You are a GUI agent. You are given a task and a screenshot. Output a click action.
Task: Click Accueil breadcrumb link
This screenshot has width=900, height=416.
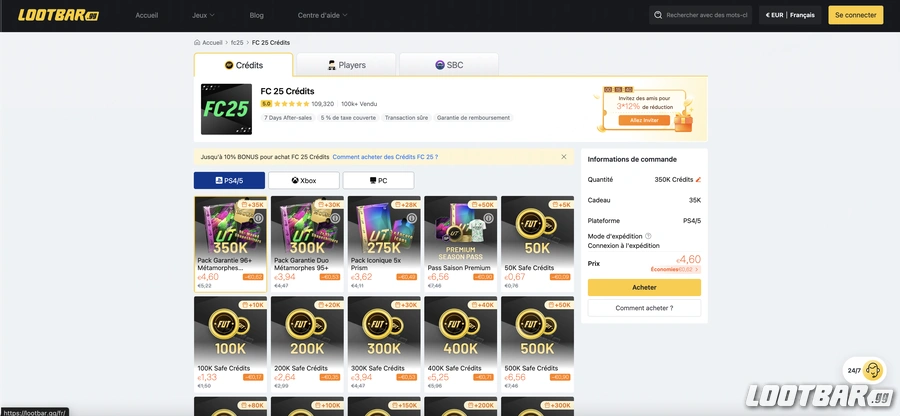click(x=212, y=42)
